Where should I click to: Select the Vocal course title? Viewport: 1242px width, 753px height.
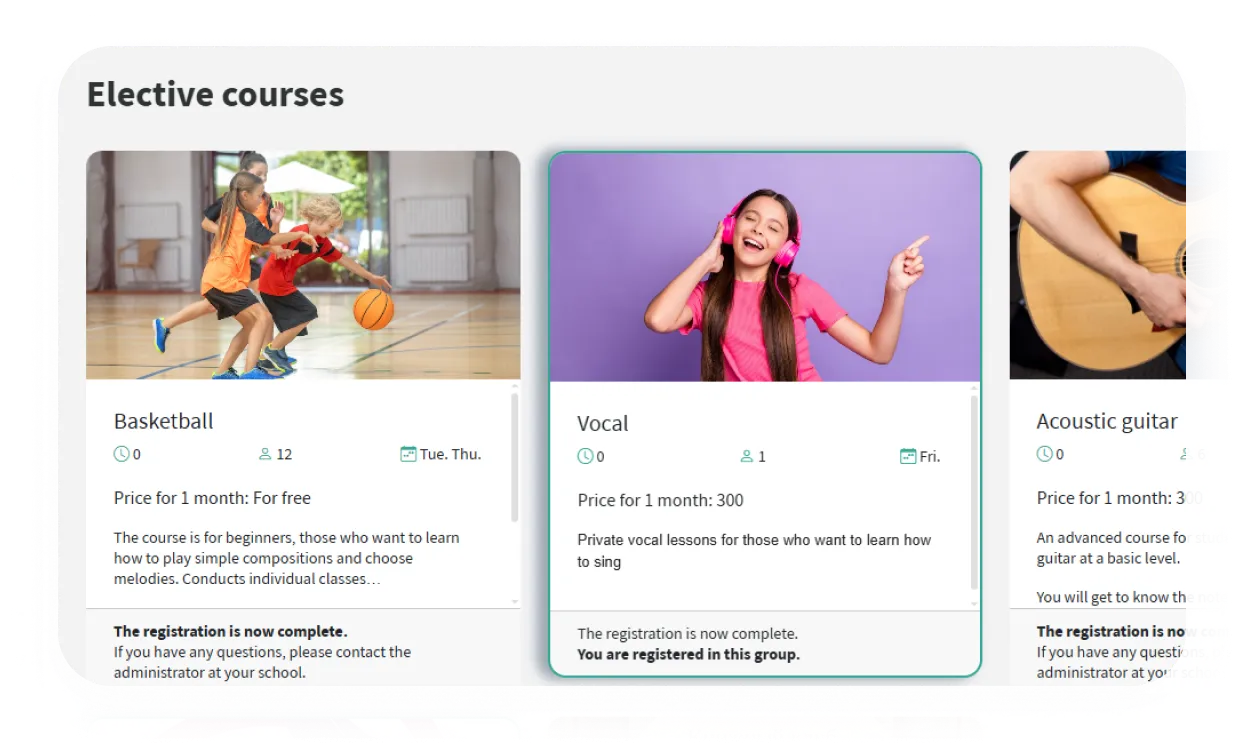[x=603, y=423]
